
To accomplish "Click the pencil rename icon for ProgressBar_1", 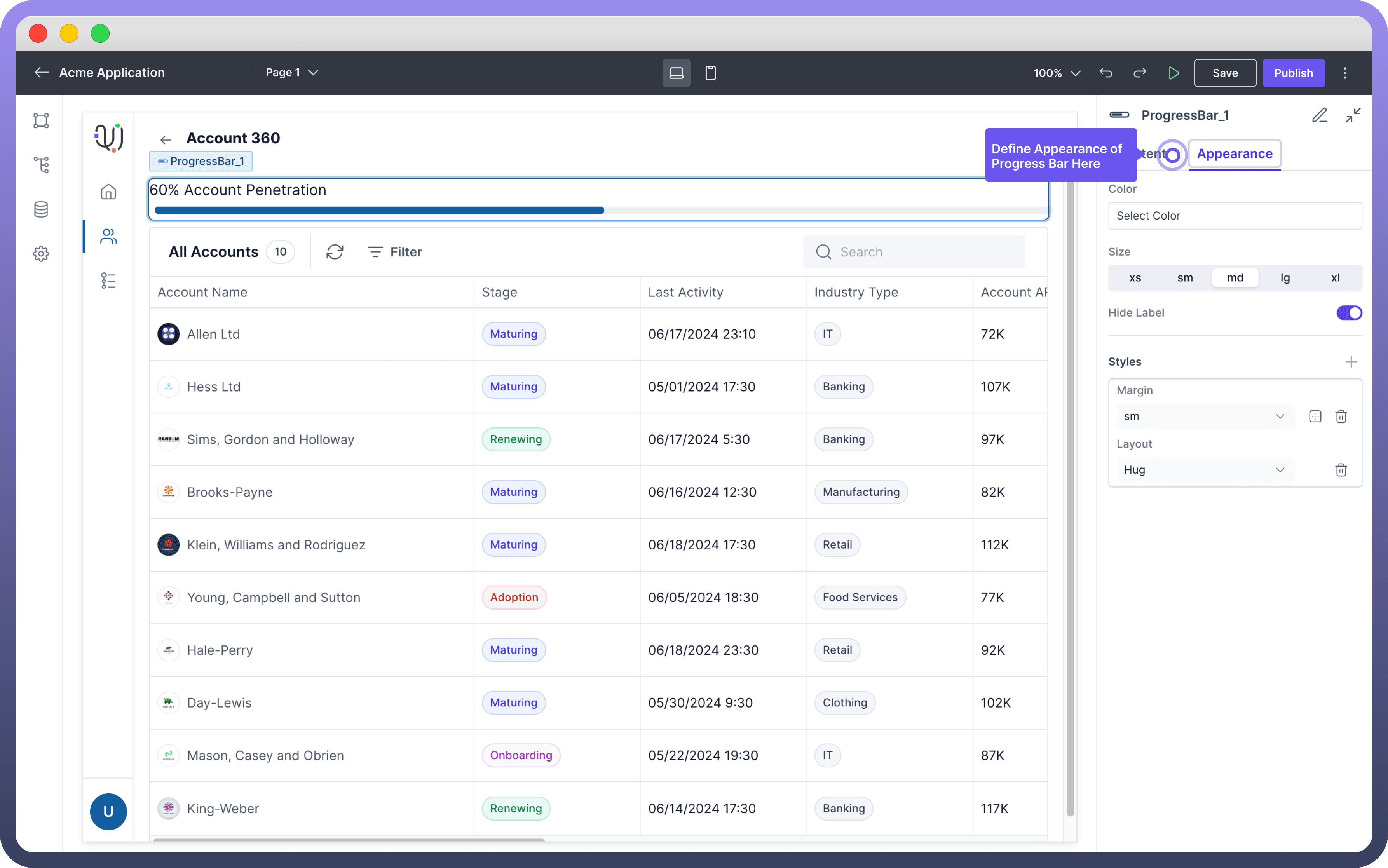I will point(1319,115).
